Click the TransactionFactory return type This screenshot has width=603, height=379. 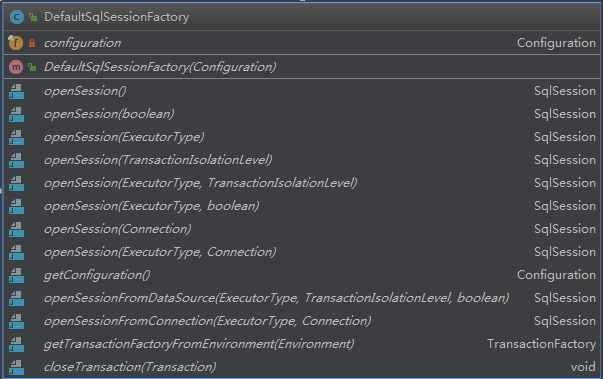click(541, 344)
